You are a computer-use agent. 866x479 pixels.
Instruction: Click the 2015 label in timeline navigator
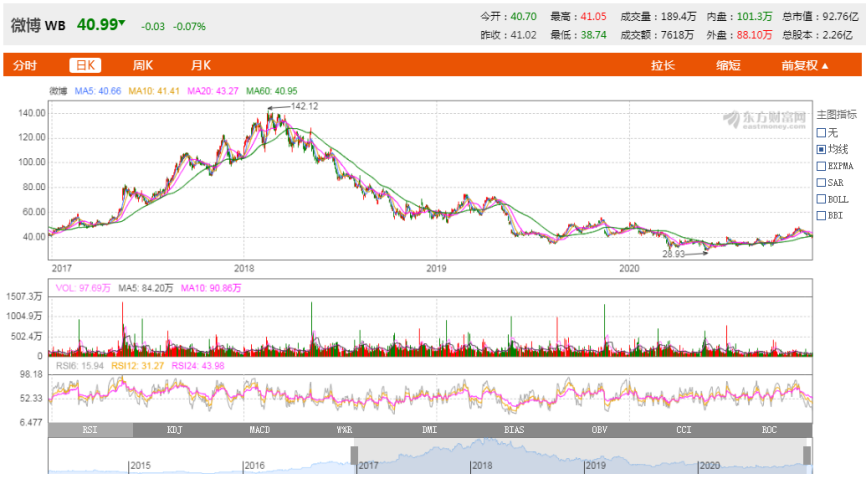coord(140,466)
